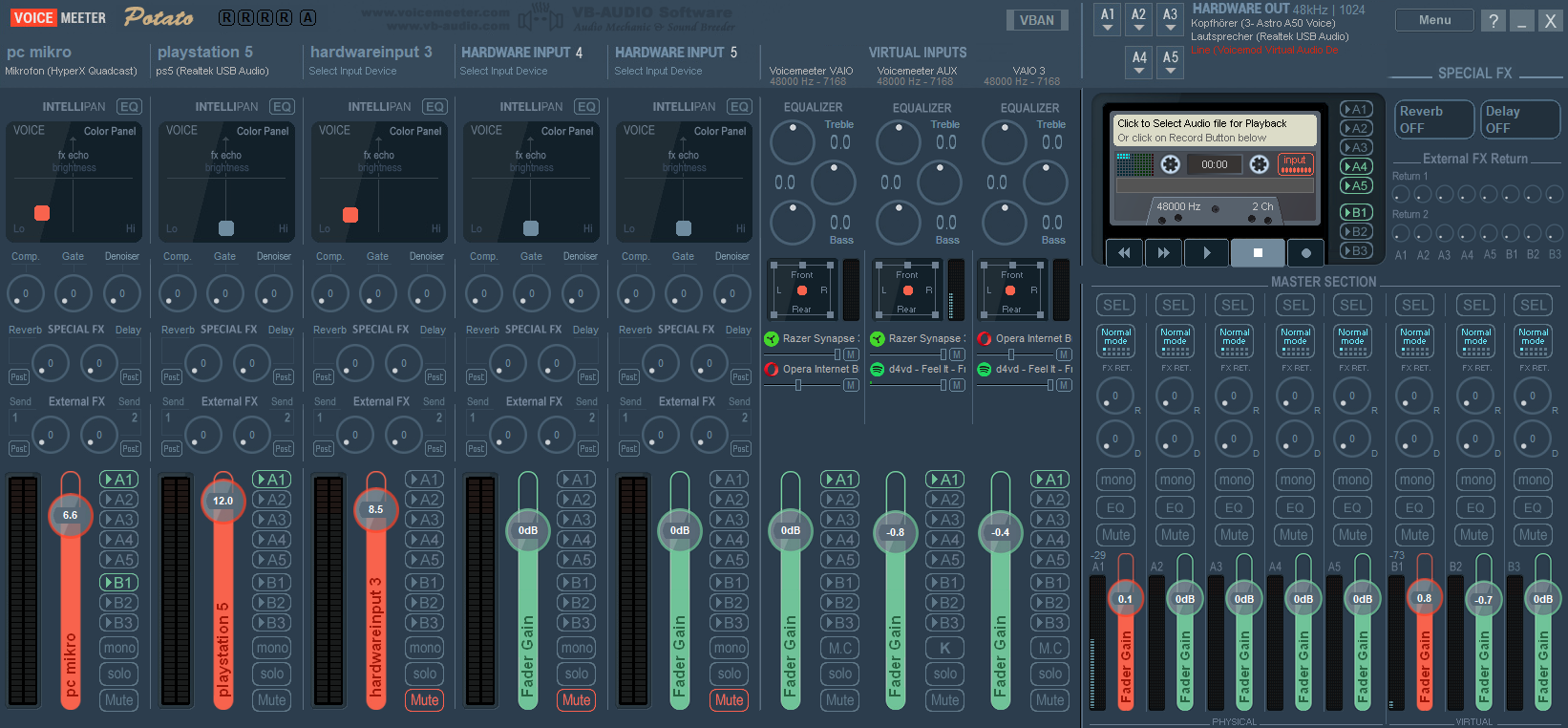Screen dimensions: 1568x728
Task: Select an input device for hardwareinput 3
Action: pyautogui.click(x=352, y=71)
